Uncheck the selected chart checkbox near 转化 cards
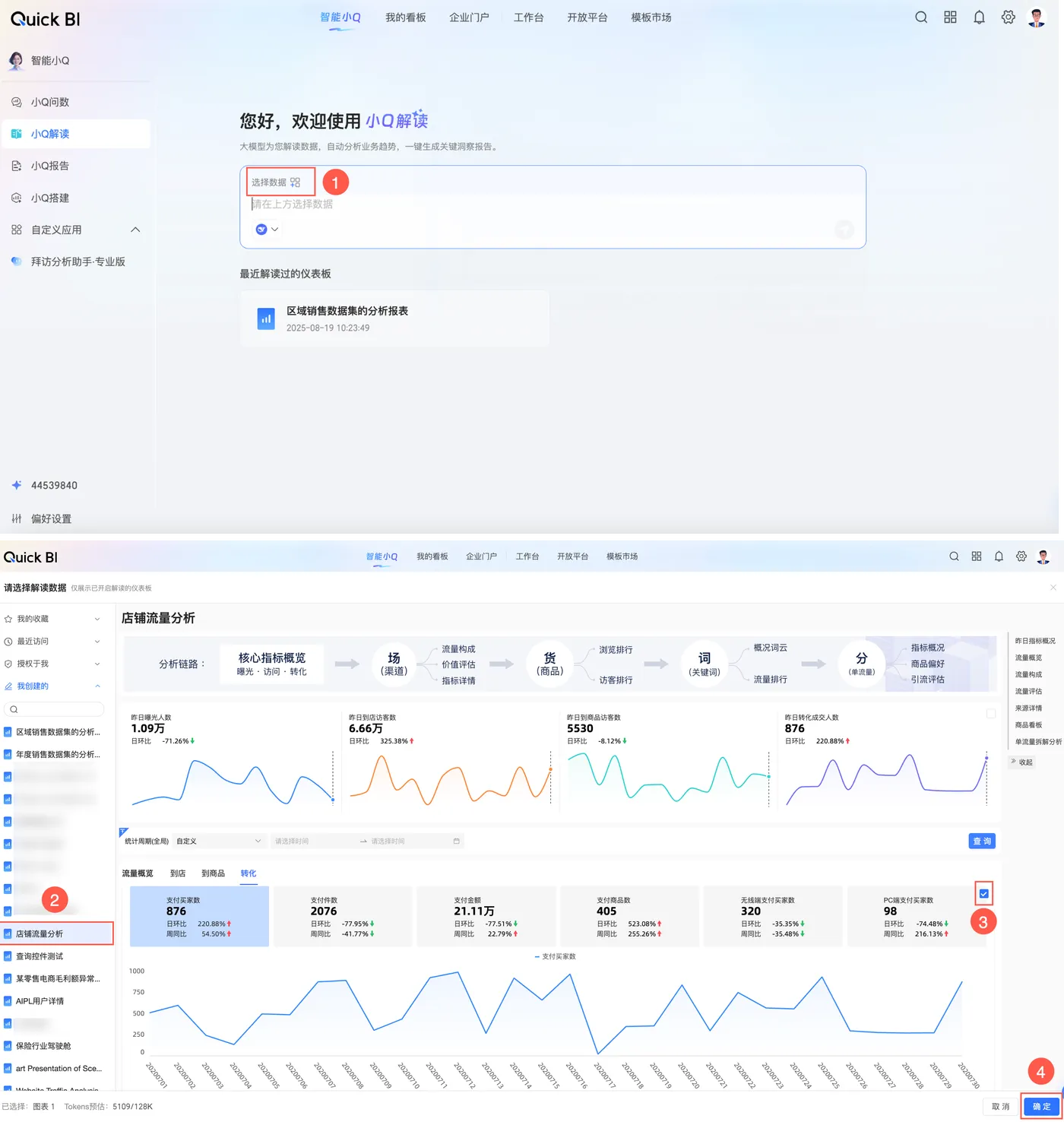The width and height of the screenshot is (1064, 1122). coord(984,893)
